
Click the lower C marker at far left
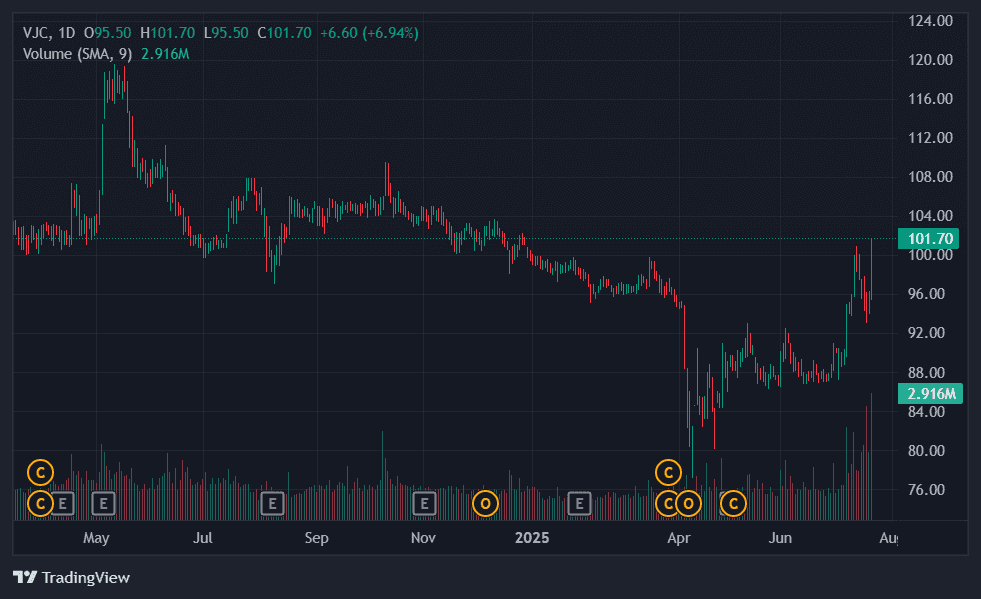click(40, 503)
